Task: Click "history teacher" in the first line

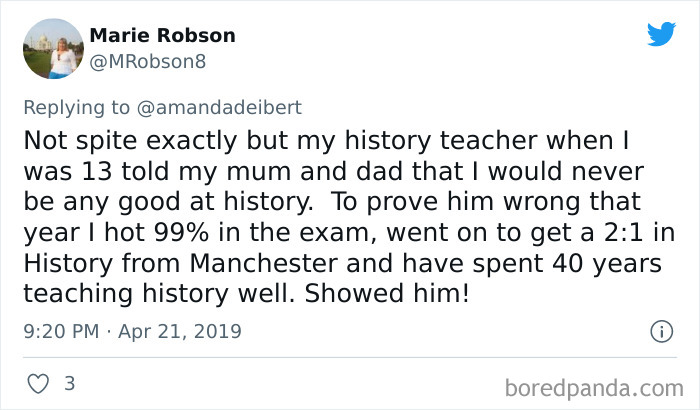Action: [441, 141]
